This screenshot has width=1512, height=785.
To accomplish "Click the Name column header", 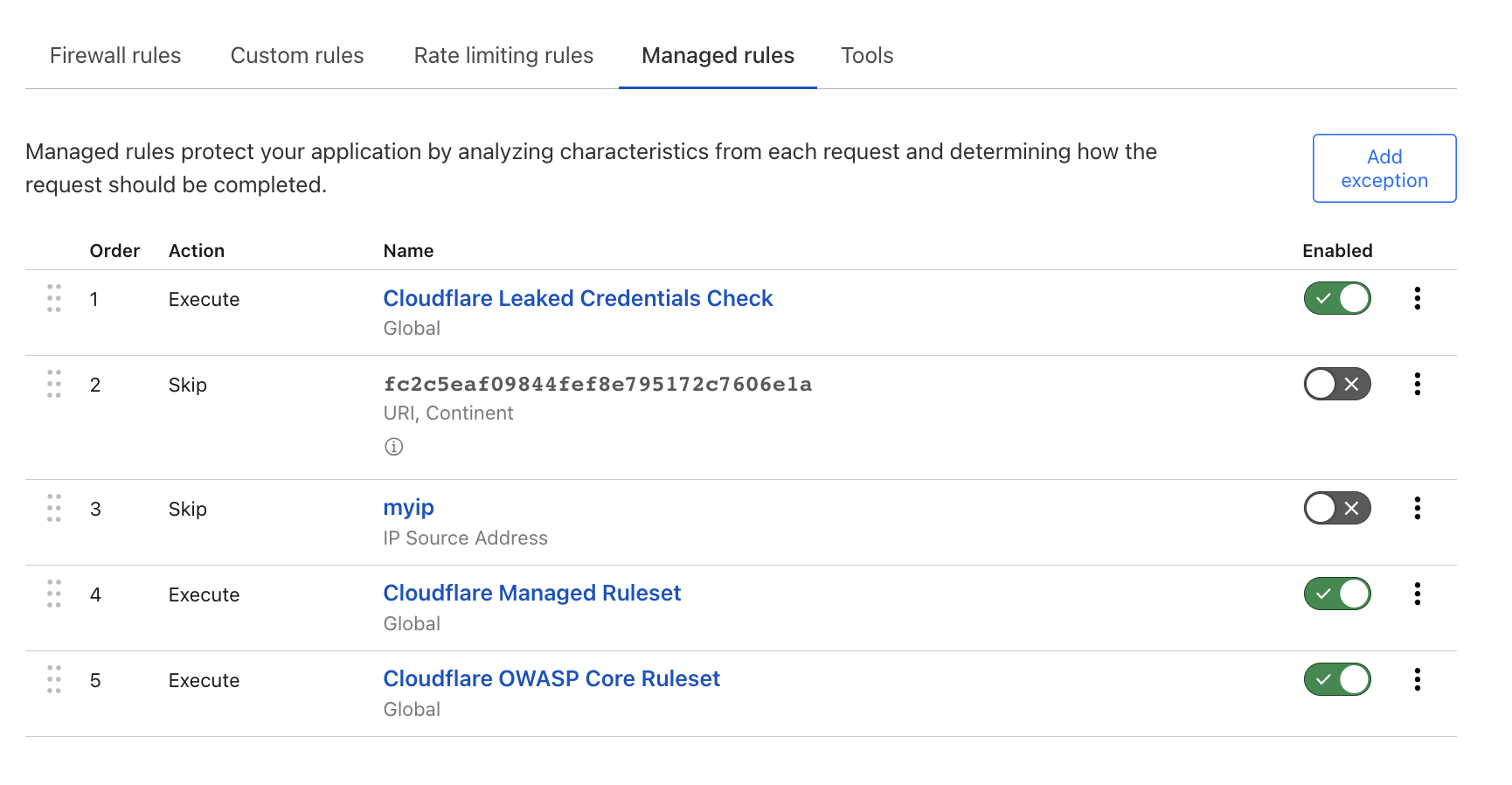I will [408, 251].
